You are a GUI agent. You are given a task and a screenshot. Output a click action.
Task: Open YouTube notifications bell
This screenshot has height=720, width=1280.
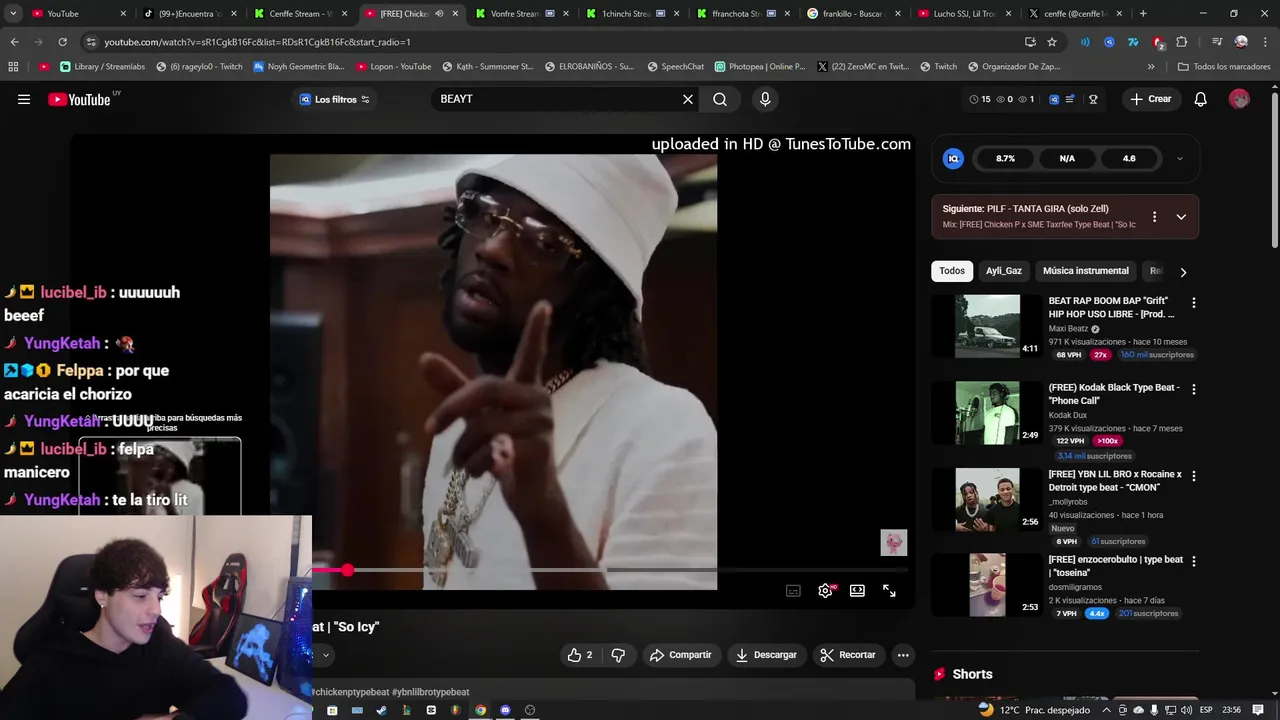pyautogui.click(x=1201, y=99)
